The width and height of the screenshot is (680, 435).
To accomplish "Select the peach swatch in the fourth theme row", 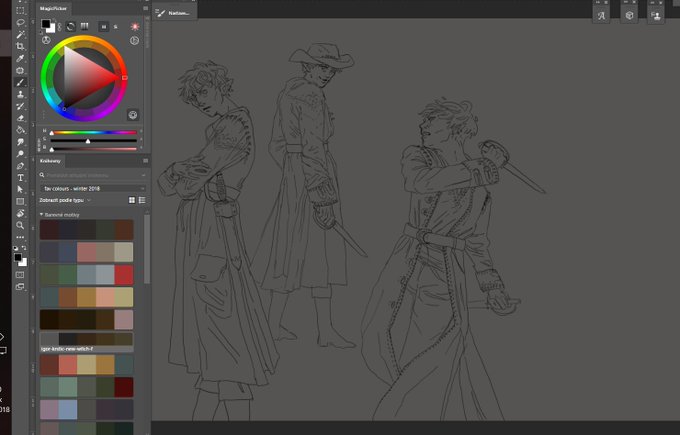I will point(105,297).
